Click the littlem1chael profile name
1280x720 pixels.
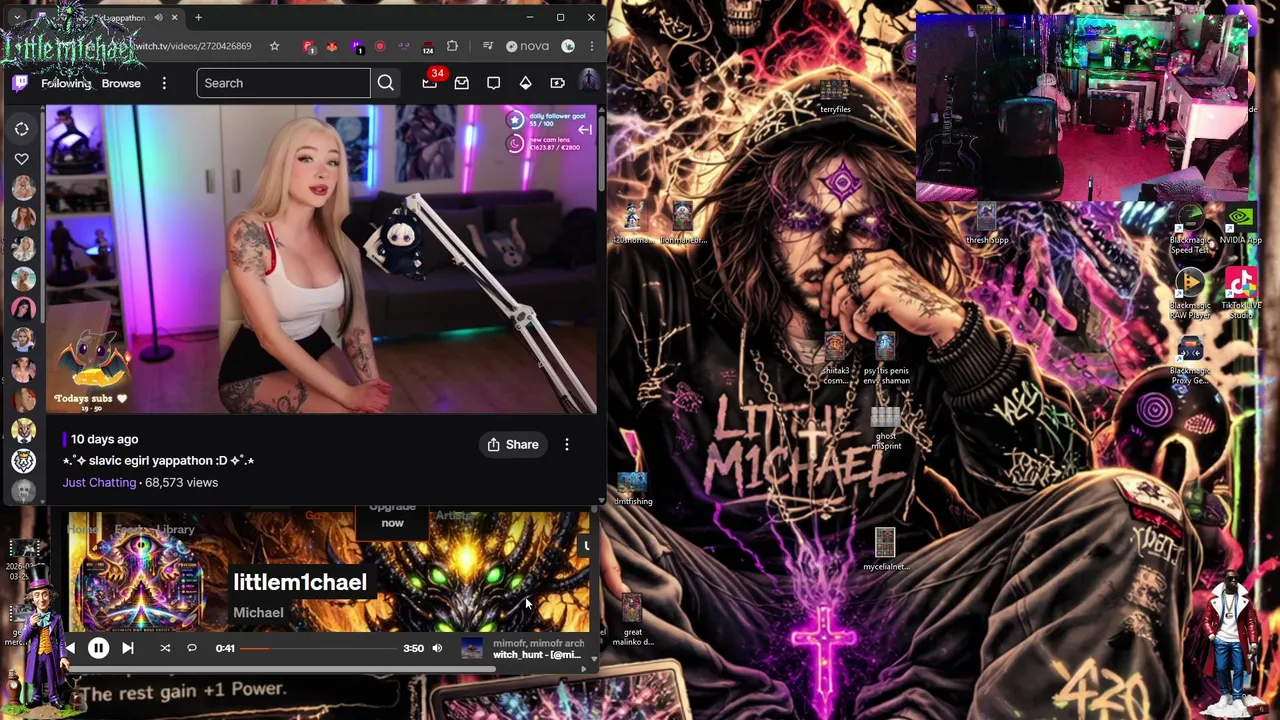300,583
